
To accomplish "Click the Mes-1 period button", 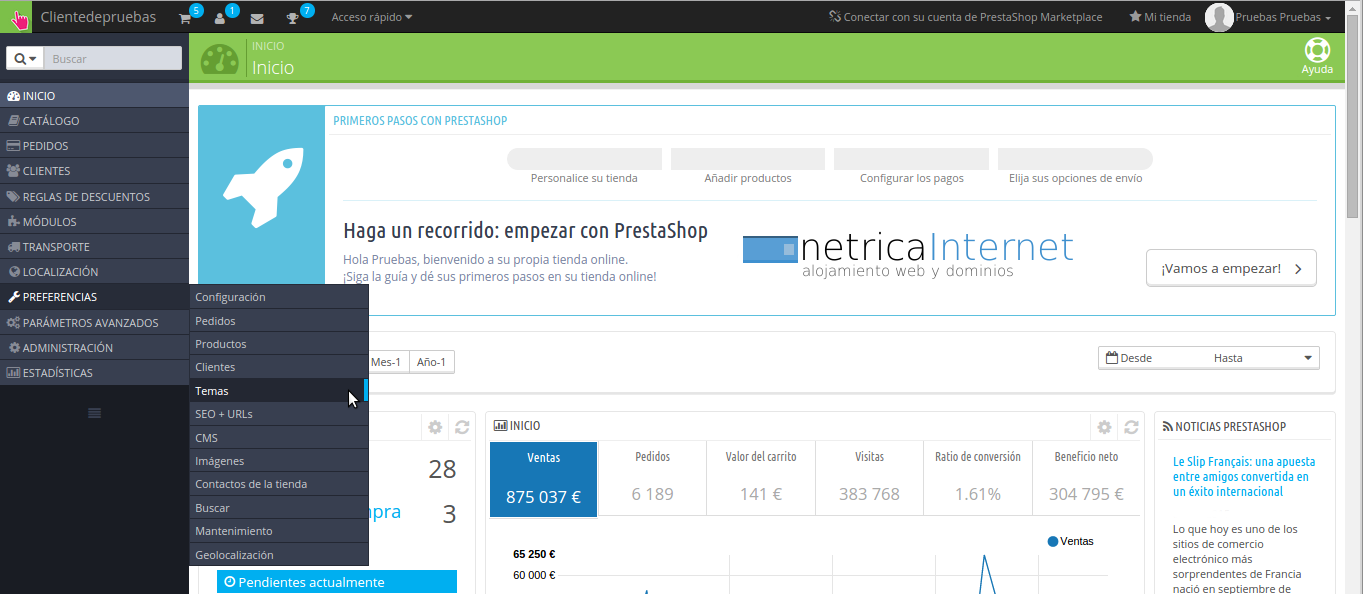I will (386, 362).
